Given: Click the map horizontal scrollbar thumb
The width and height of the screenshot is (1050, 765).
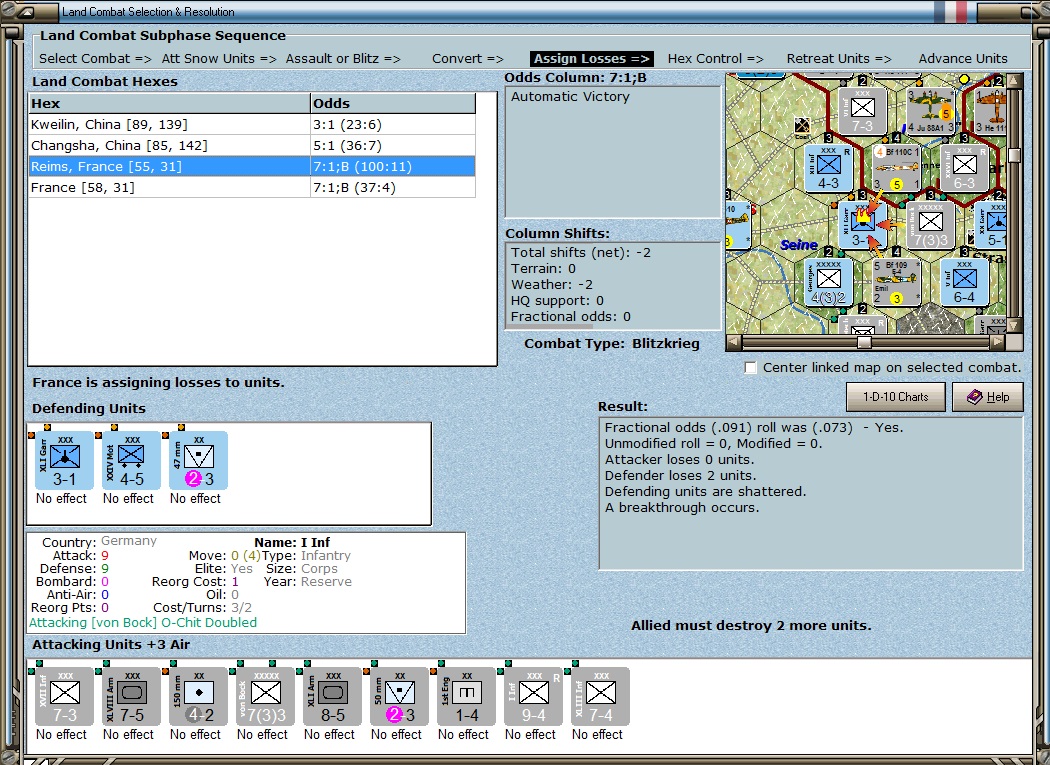Looking at the screenshot, I should 865,342.
